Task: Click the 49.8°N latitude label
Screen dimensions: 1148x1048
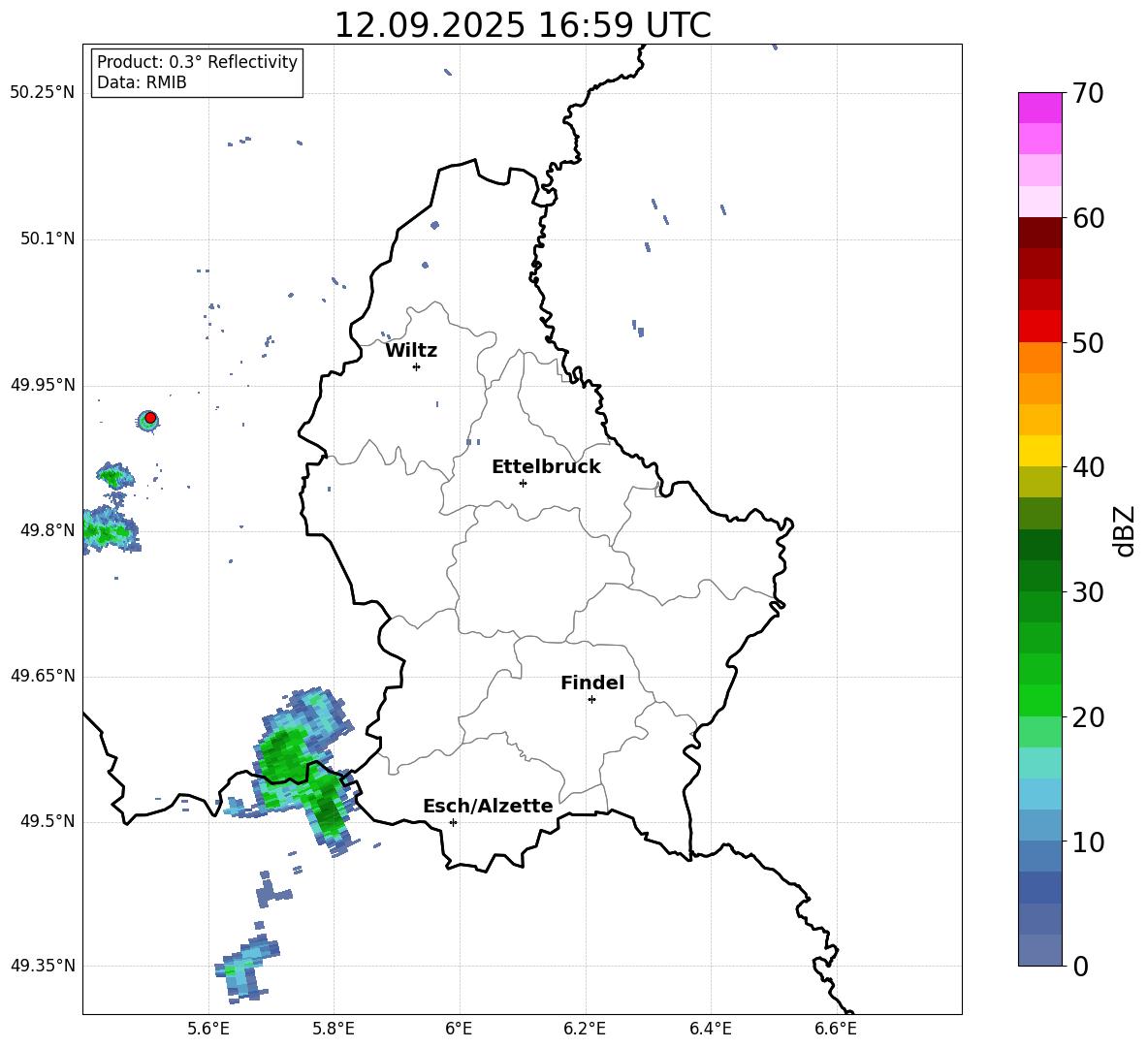Action: (48, 530)
